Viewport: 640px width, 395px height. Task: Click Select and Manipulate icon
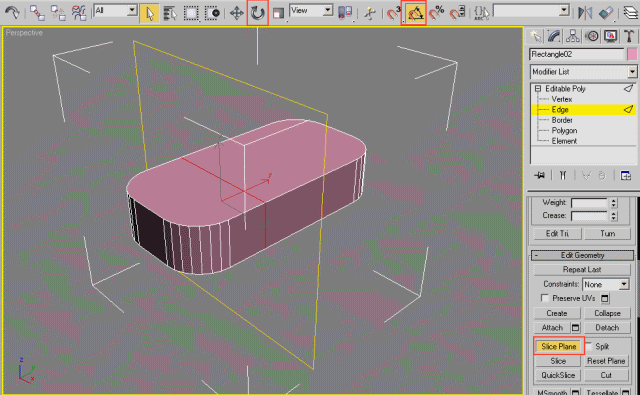tap(370, 13)
